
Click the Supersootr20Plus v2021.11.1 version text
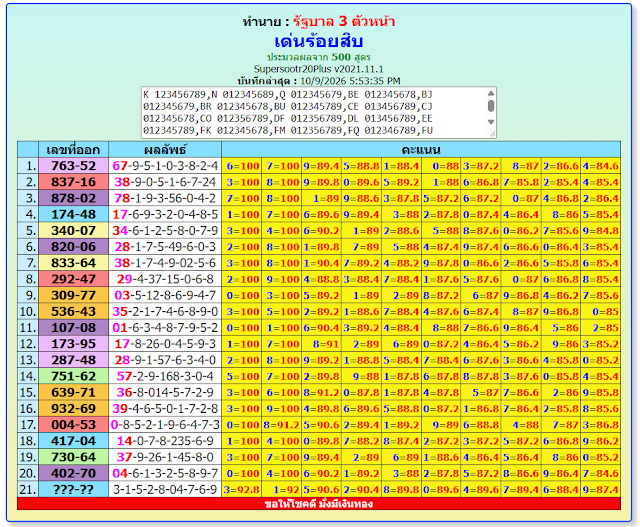click(319, 69)
